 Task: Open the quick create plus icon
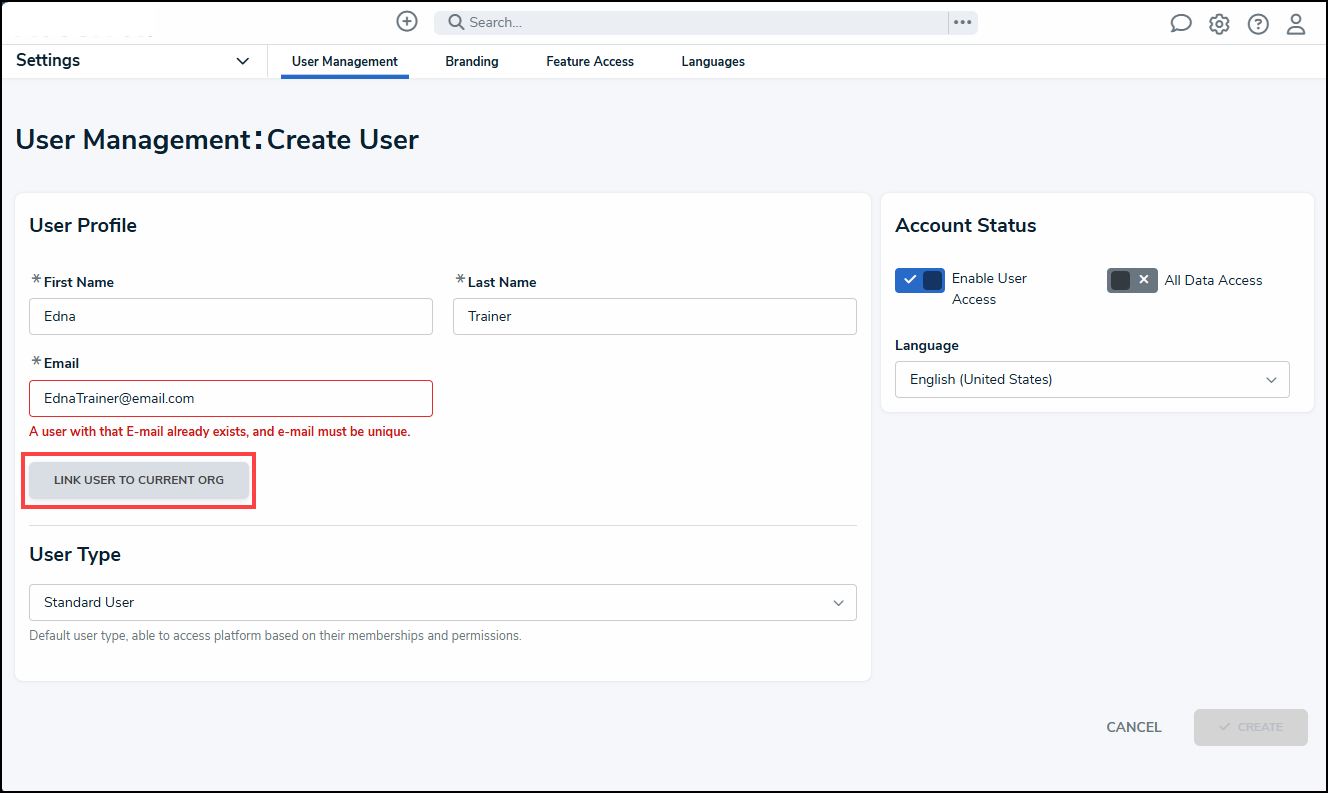[x=406, y=21]
